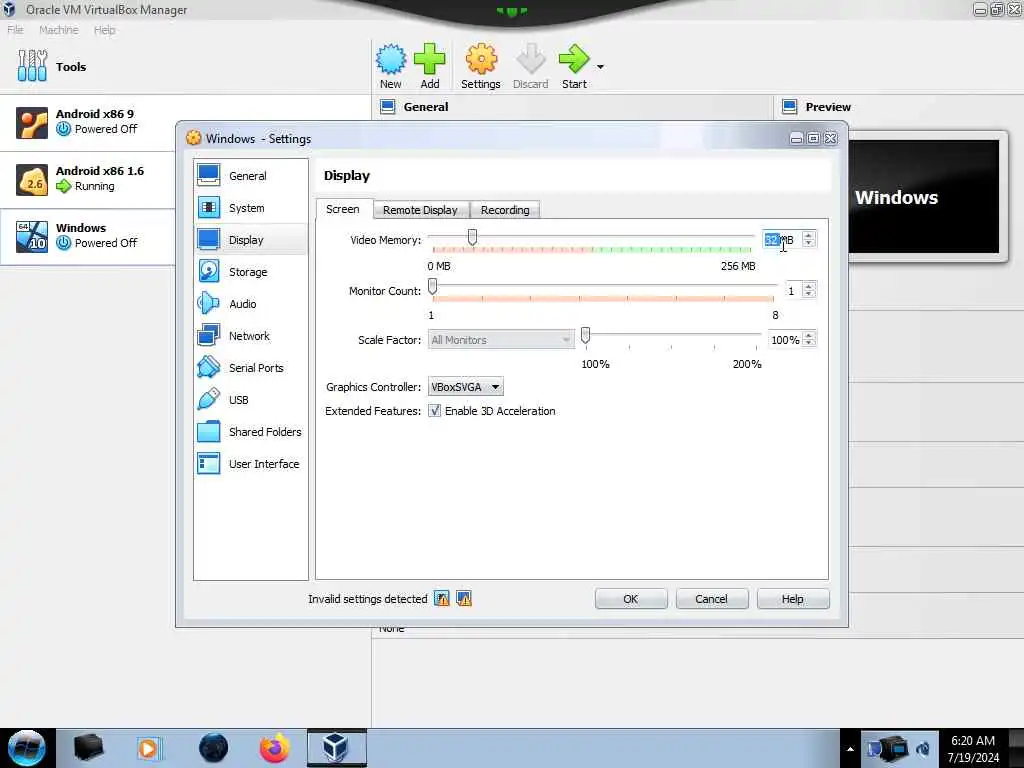This screenshot has width=1024, height=768.
Task: Switch to the Remote Display tab
Action: click(x=421, y=210)
